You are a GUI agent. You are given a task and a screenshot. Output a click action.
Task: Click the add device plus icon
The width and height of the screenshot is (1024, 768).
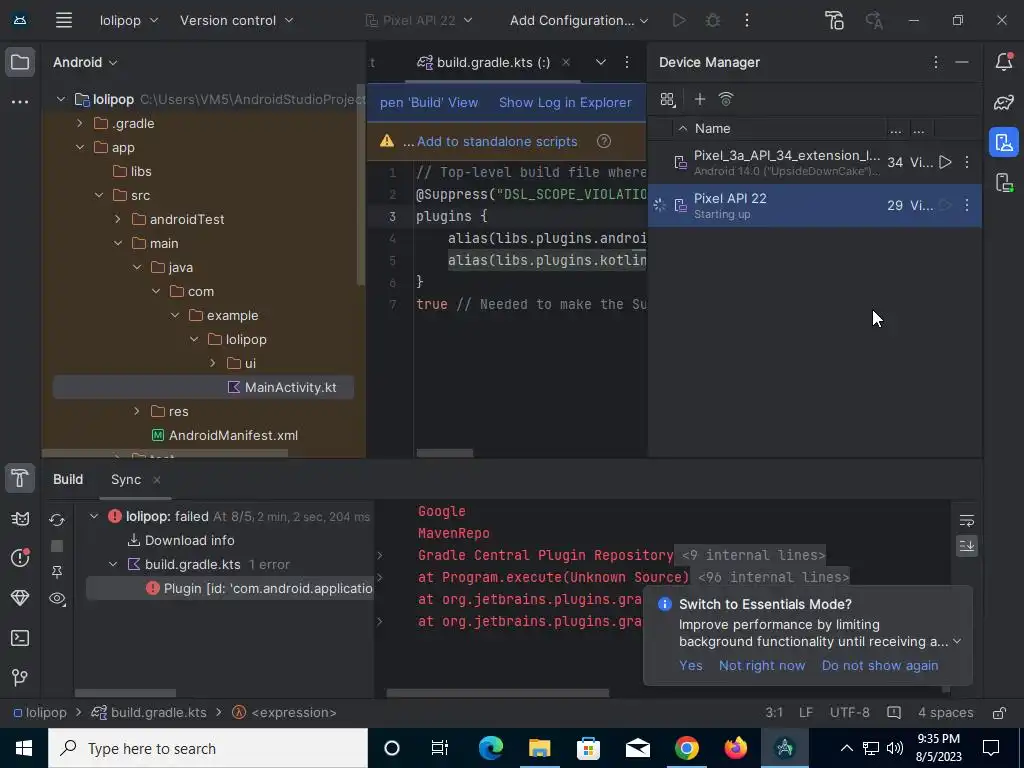tap(699, 99)
